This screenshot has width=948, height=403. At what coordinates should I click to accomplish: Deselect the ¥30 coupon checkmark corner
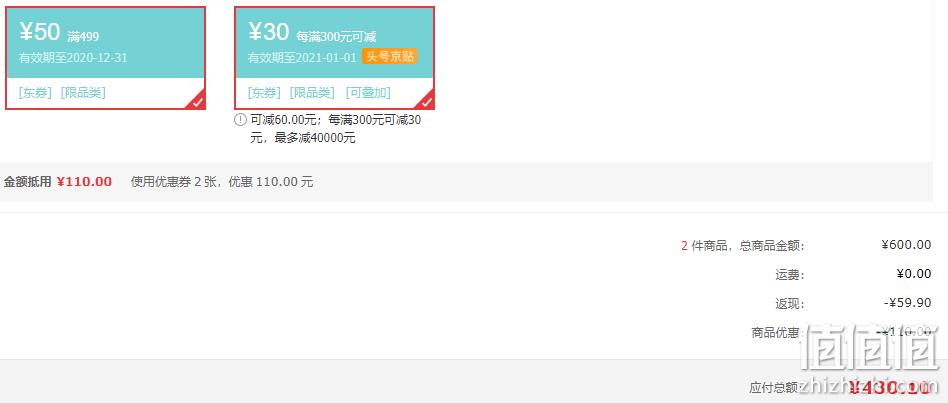[427, 102]
